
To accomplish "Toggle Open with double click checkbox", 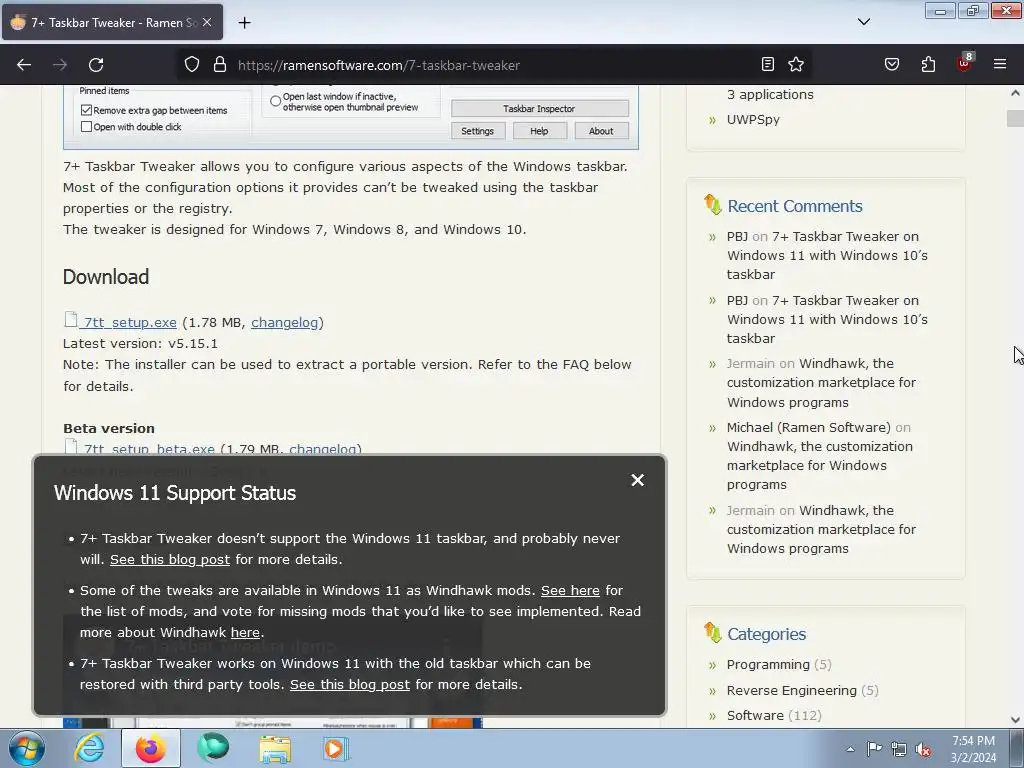I will tap(86, 127).
